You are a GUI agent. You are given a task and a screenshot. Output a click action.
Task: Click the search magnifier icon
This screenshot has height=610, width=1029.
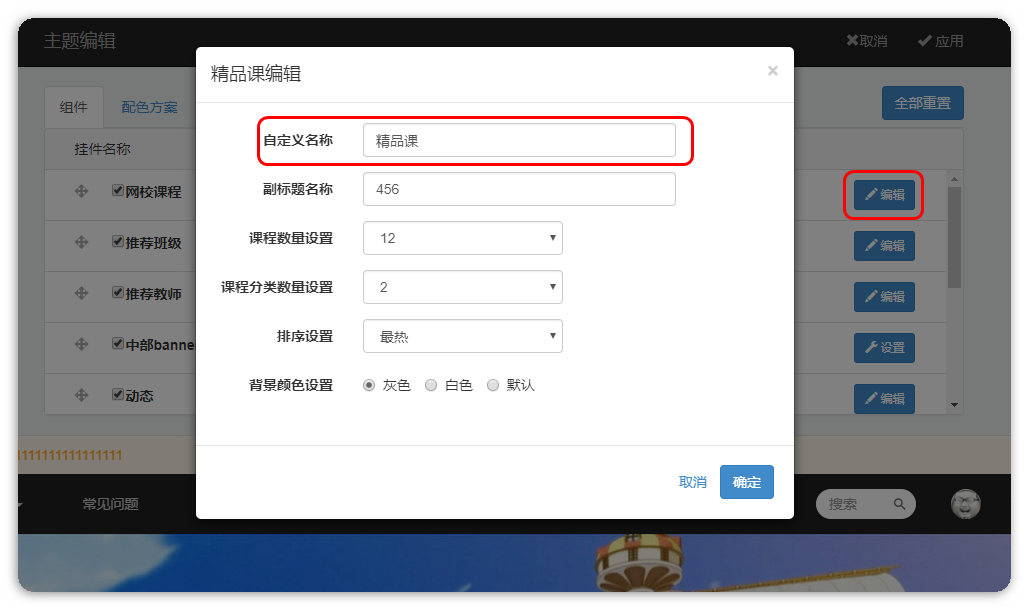tap(899, 504)
